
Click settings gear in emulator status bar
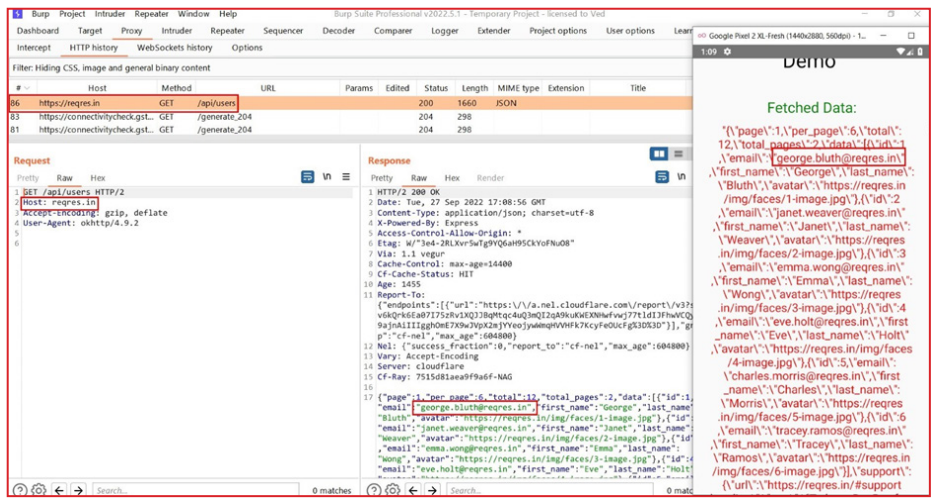(x=727, y=52)
